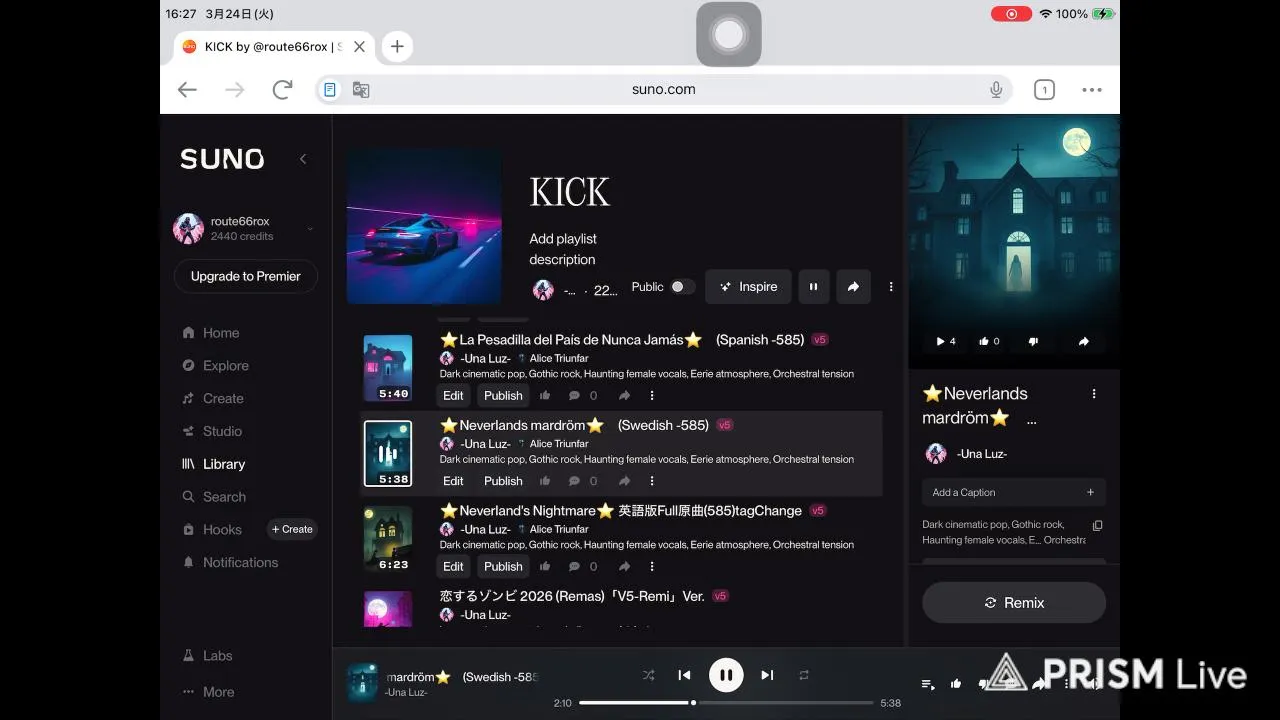Share La Pesadilla del País song

[624, 396]
